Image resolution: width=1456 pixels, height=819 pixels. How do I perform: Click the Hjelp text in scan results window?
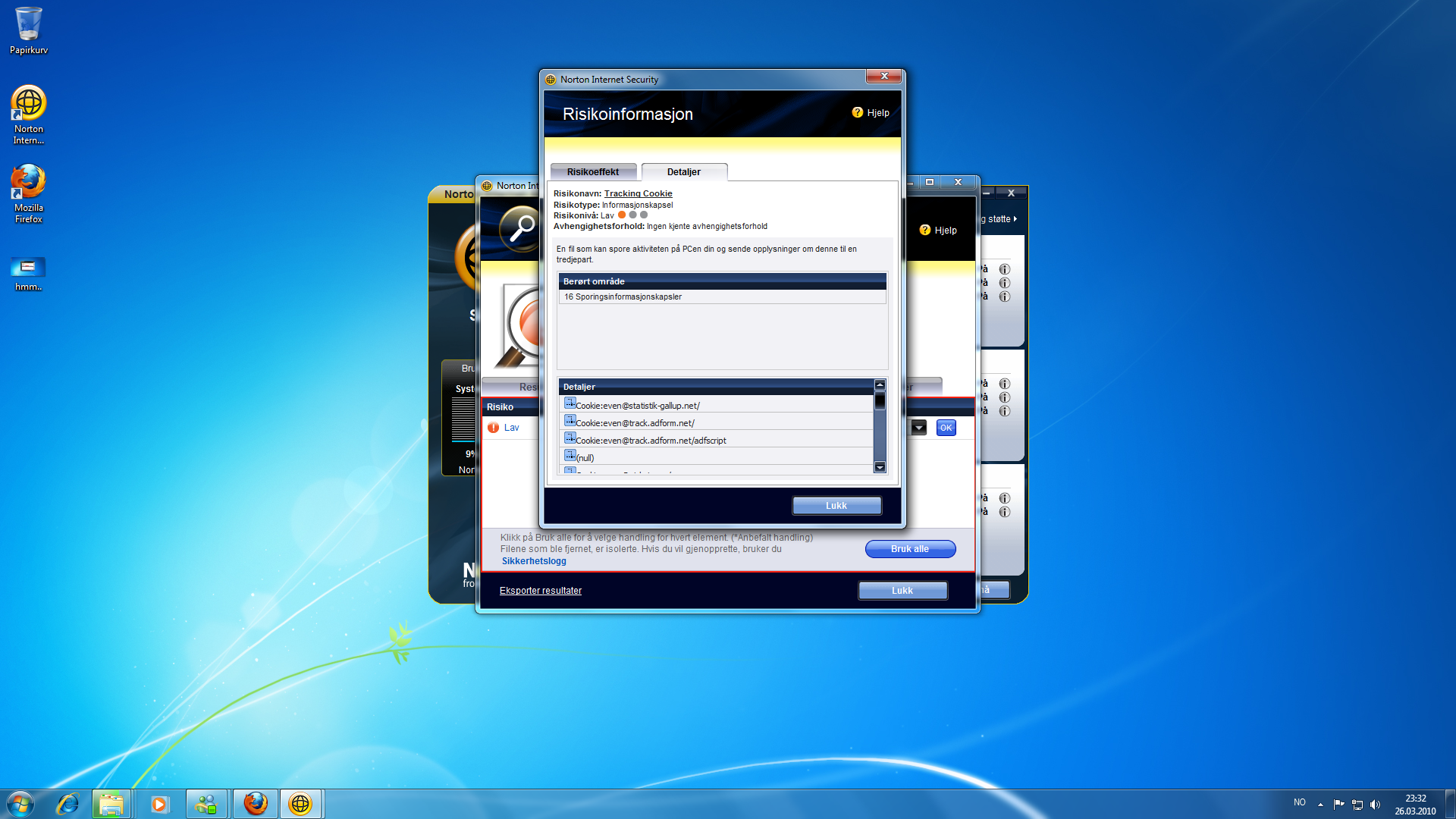tap(946, 231)
